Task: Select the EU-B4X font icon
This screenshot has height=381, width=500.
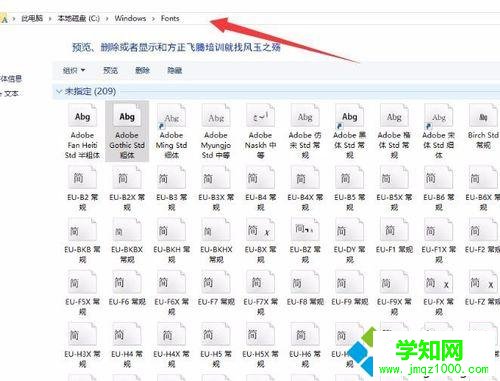Action: (x=305, y=178)
